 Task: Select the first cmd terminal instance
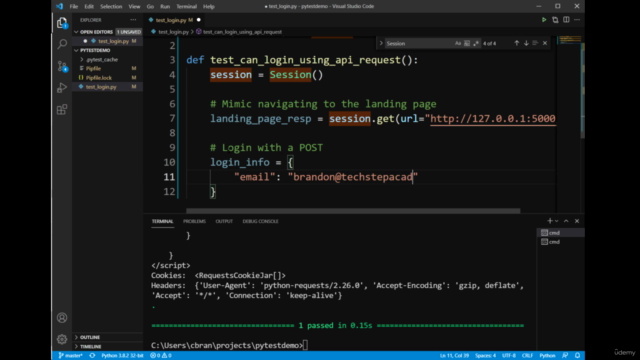point(560,233)
